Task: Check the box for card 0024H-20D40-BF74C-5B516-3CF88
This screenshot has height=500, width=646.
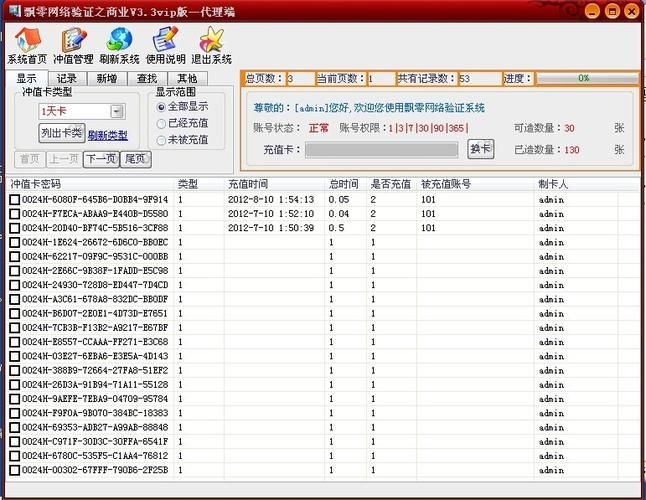Action: [15, 228]
